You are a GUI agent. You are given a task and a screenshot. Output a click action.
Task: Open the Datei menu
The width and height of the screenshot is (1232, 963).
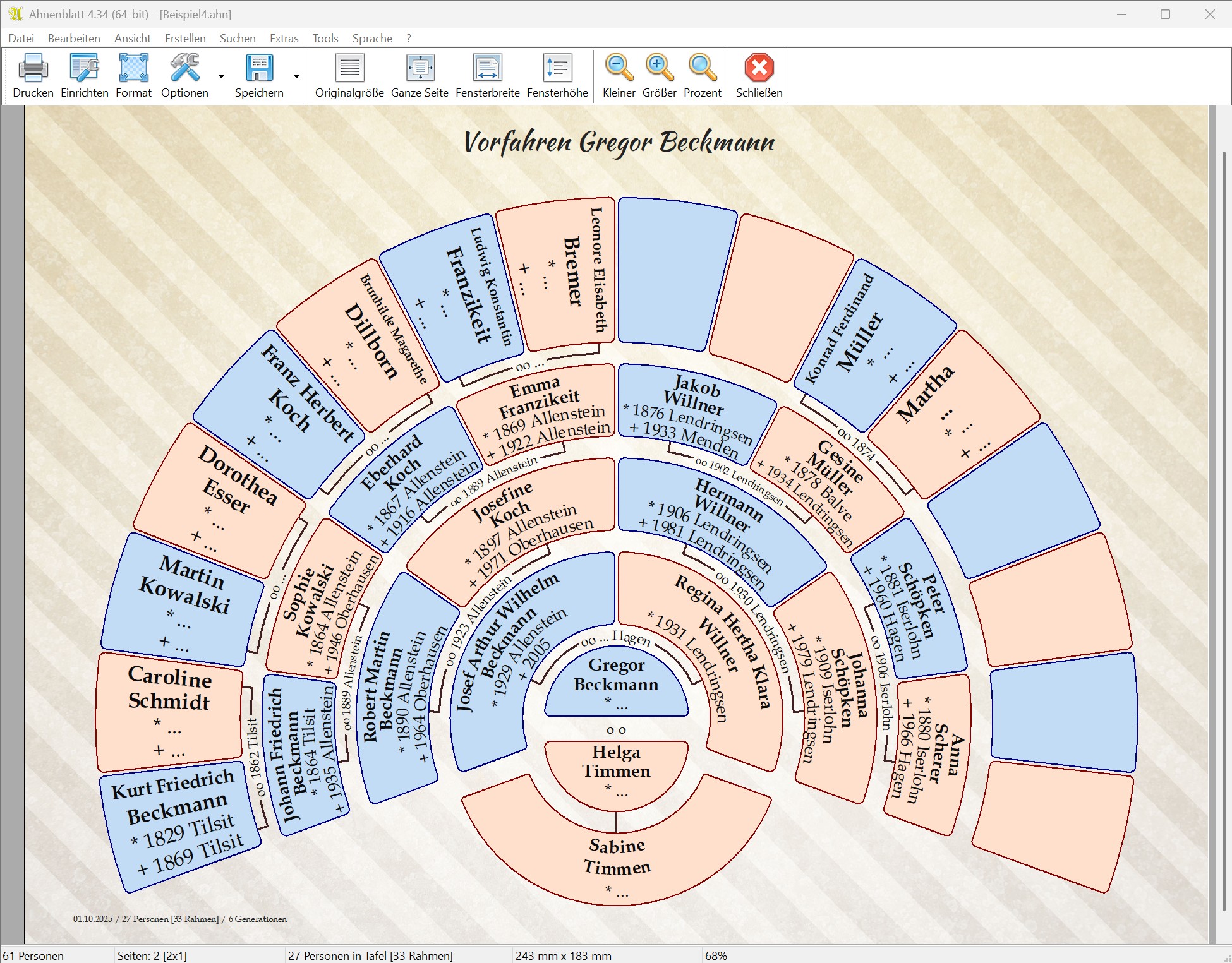click(x=21, y=39)
